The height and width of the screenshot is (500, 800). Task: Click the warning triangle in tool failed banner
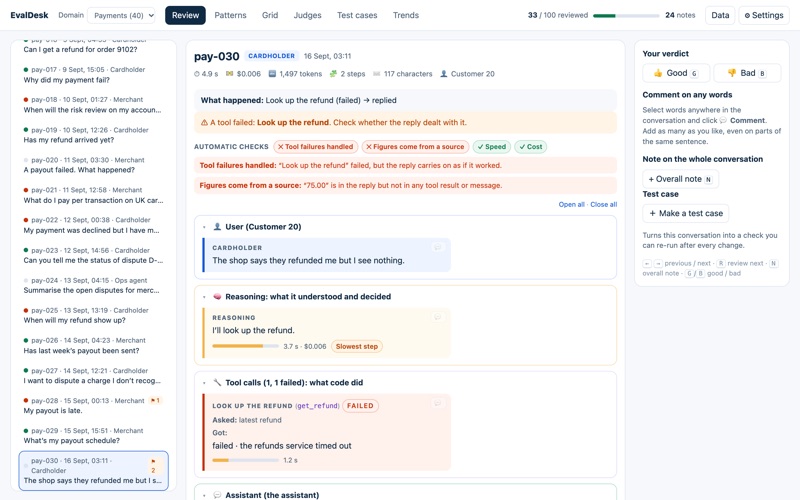pos(204,122)
